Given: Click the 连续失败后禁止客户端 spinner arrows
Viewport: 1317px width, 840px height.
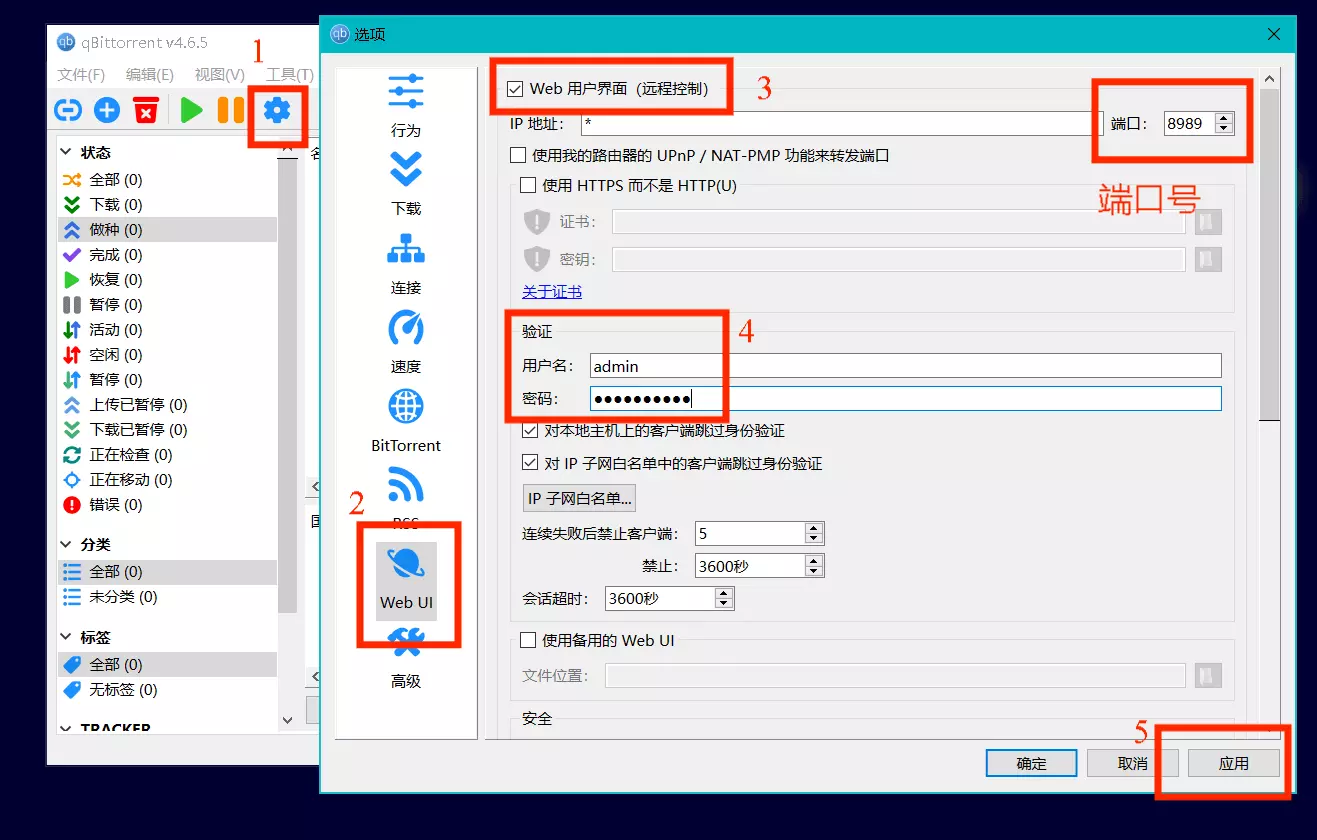Looking at the screenshot, I should pyautogui.click(x=814, y=533).
